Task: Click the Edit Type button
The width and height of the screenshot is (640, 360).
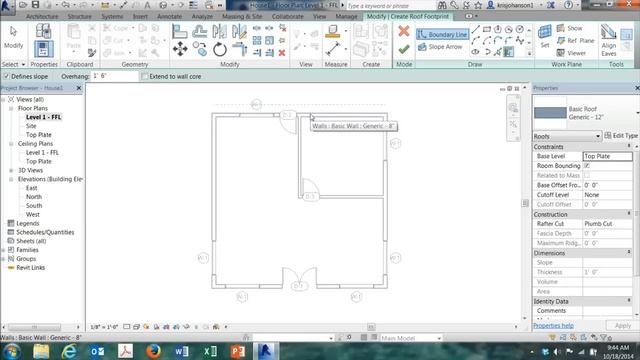Action: [621, 136]
